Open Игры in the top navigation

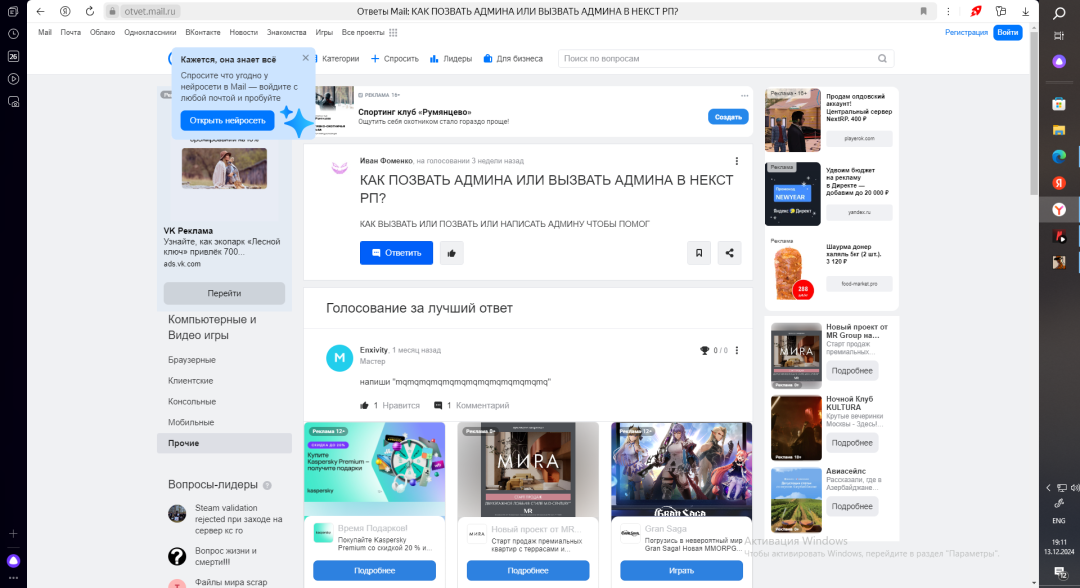pos(324,32)
